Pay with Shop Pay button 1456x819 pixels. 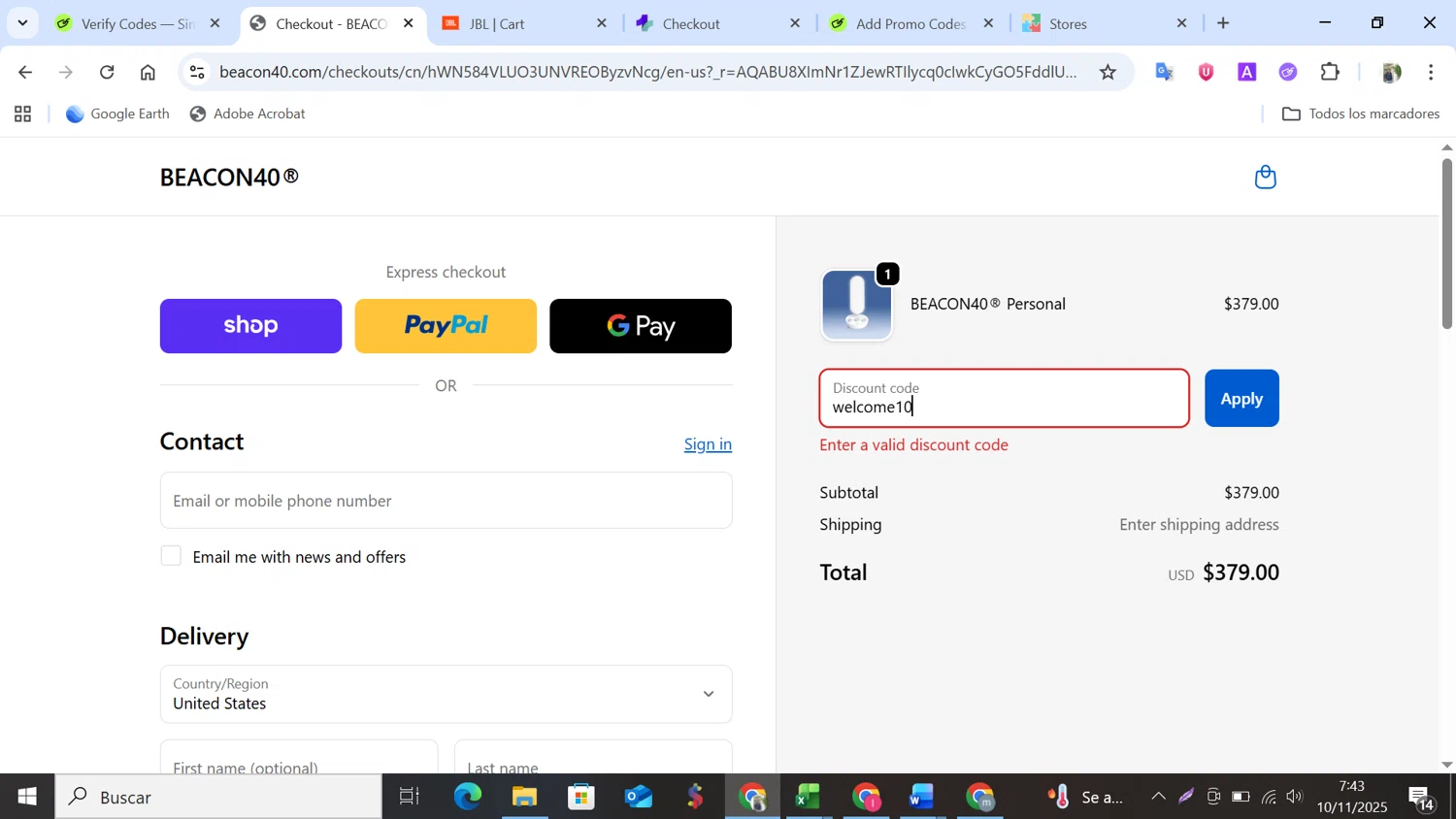(250, 326)
